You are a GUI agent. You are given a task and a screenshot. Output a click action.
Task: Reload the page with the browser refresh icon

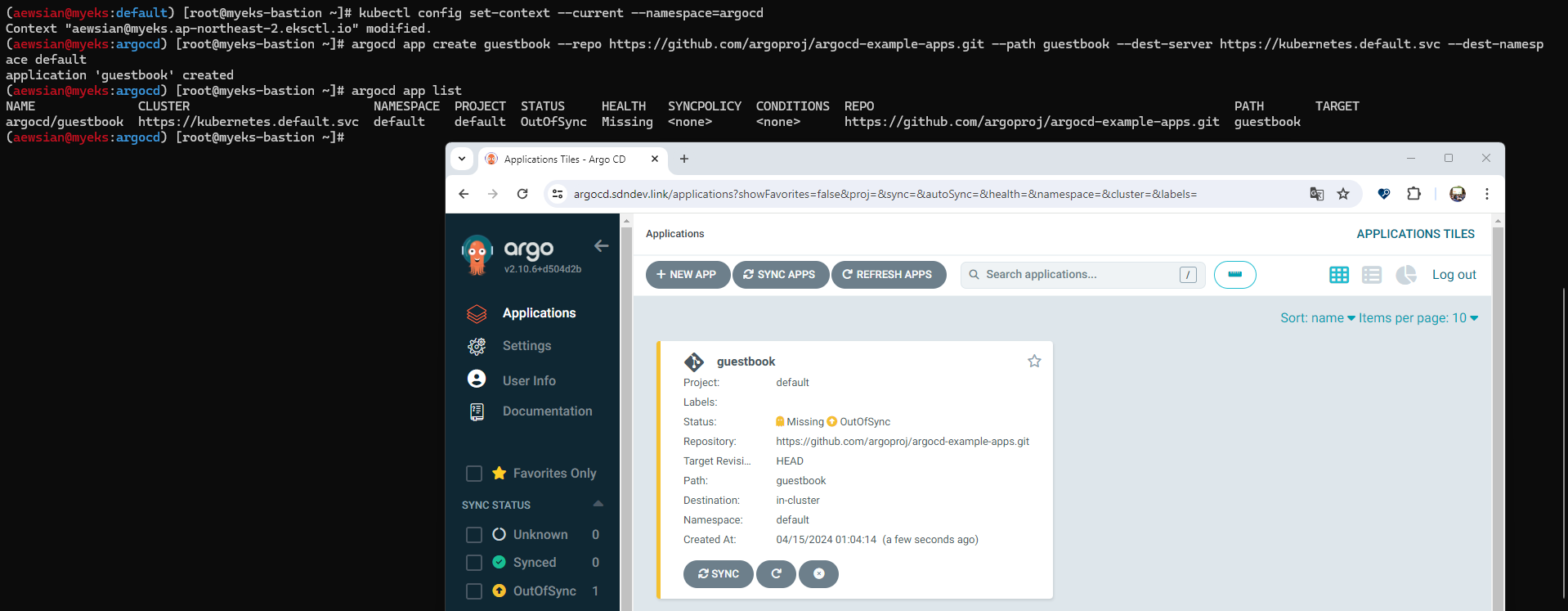(x=522, y=194)
